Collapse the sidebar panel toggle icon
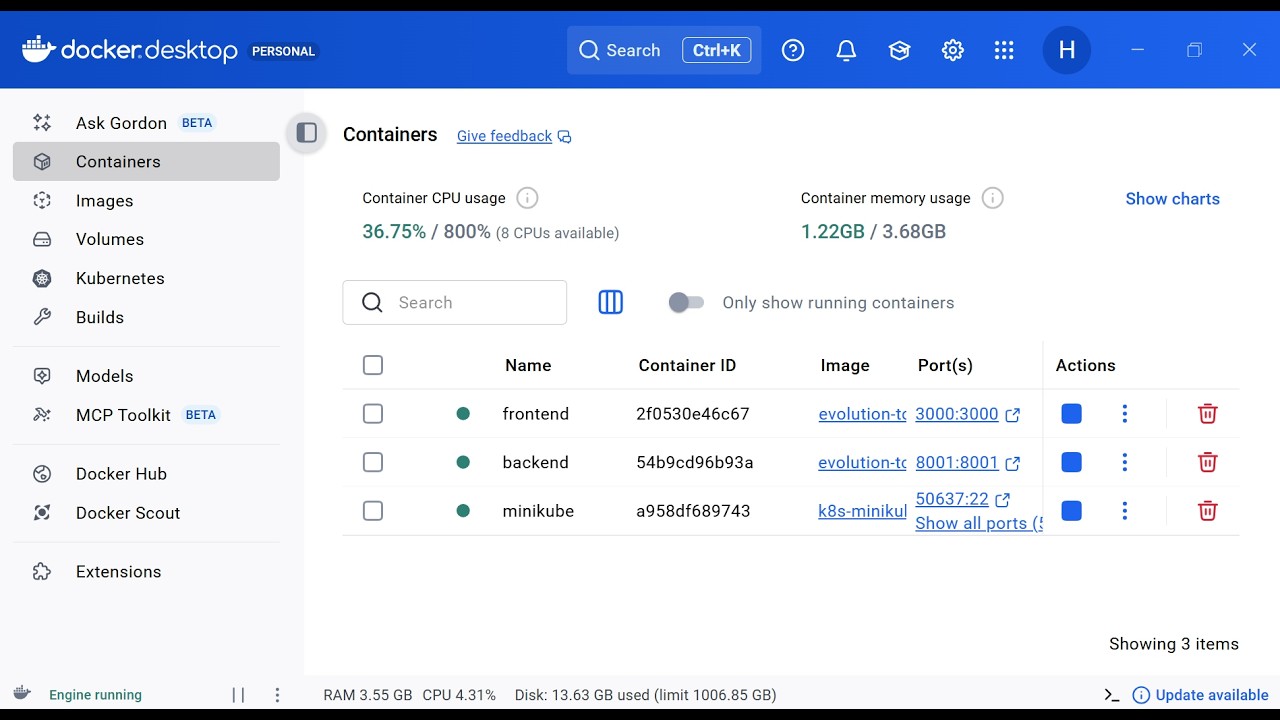Viewport: 1280px width, 720px height. click(307, 133)
